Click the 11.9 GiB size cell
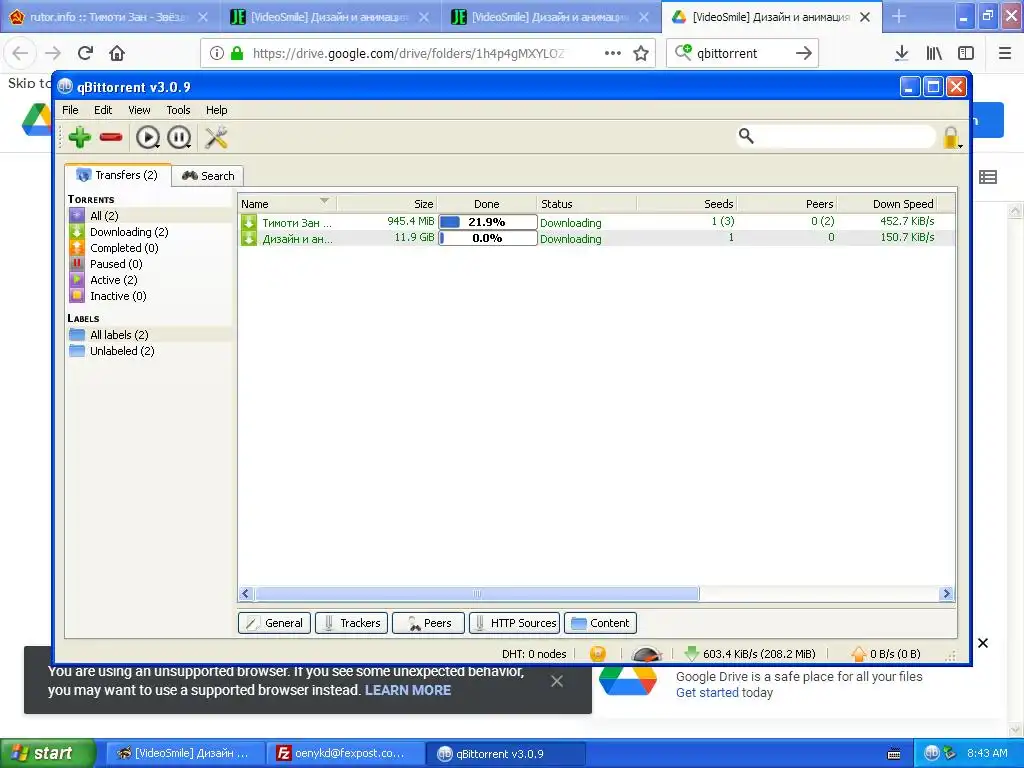 coord(414,238)
